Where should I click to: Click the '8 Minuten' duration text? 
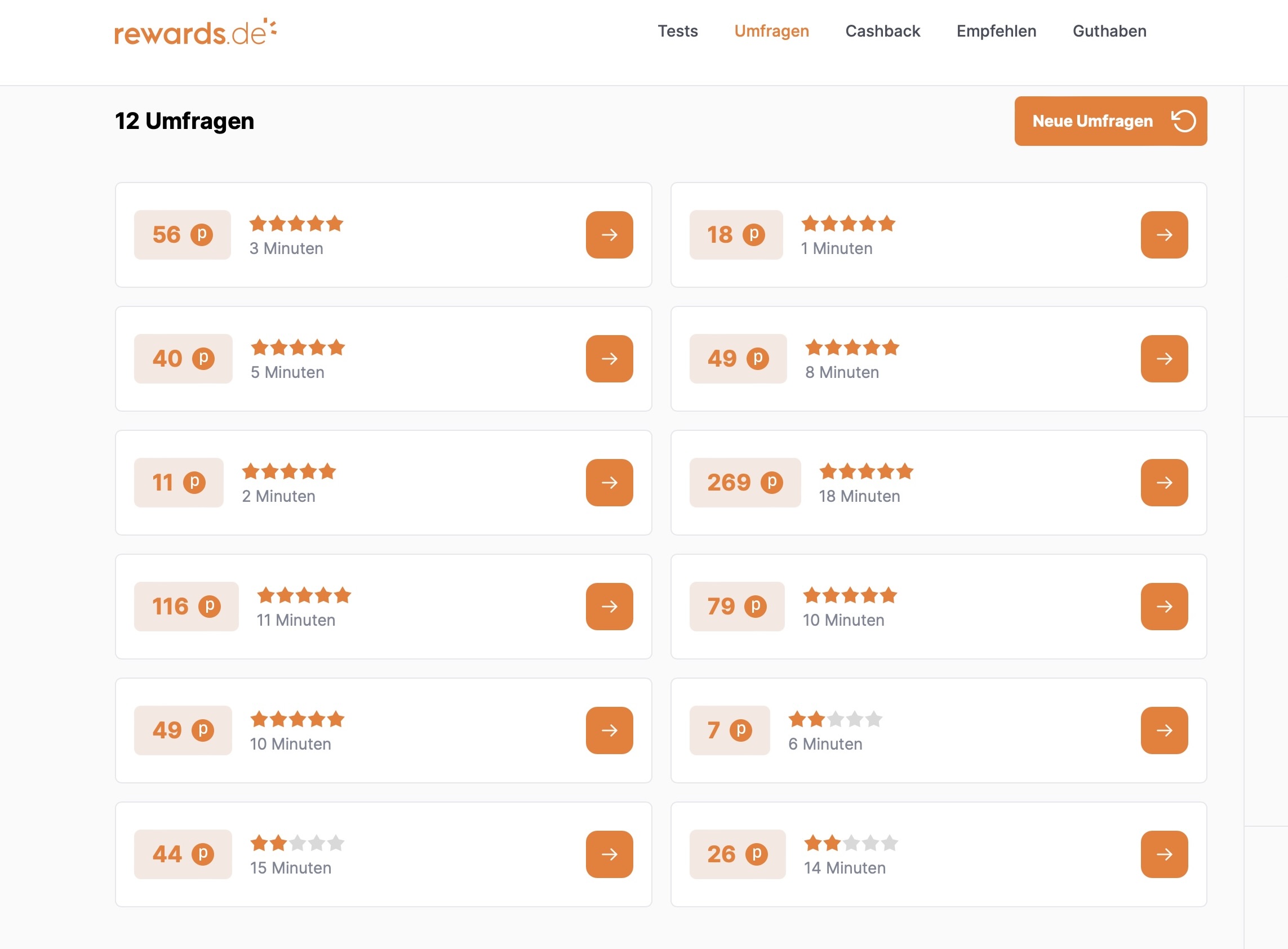click(x=842, y=372)
